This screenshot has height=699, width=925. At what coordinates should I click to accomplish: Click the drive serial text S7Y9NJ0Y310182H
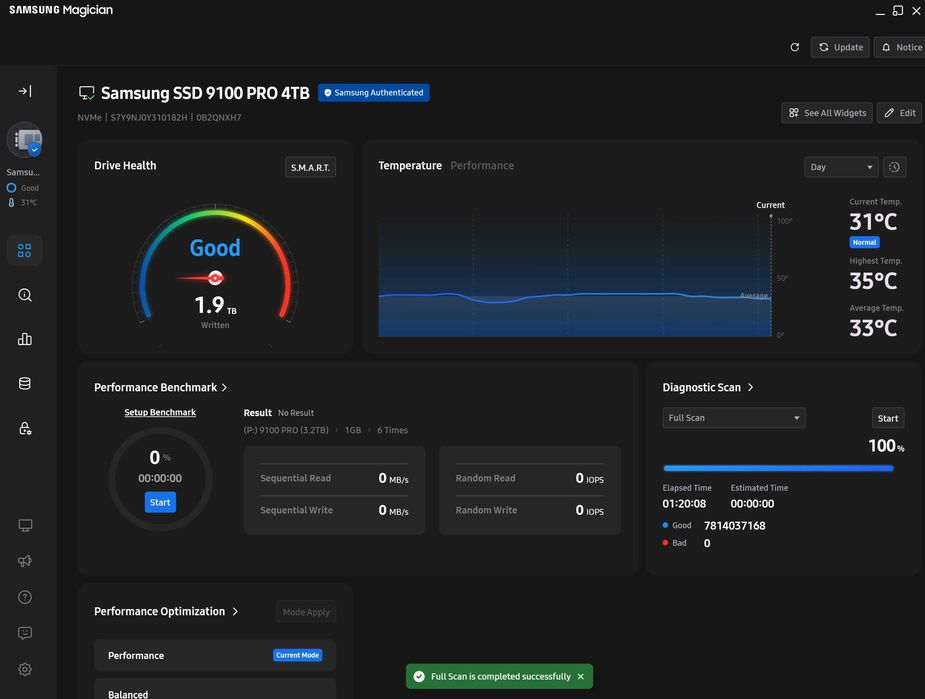[149, 117]
